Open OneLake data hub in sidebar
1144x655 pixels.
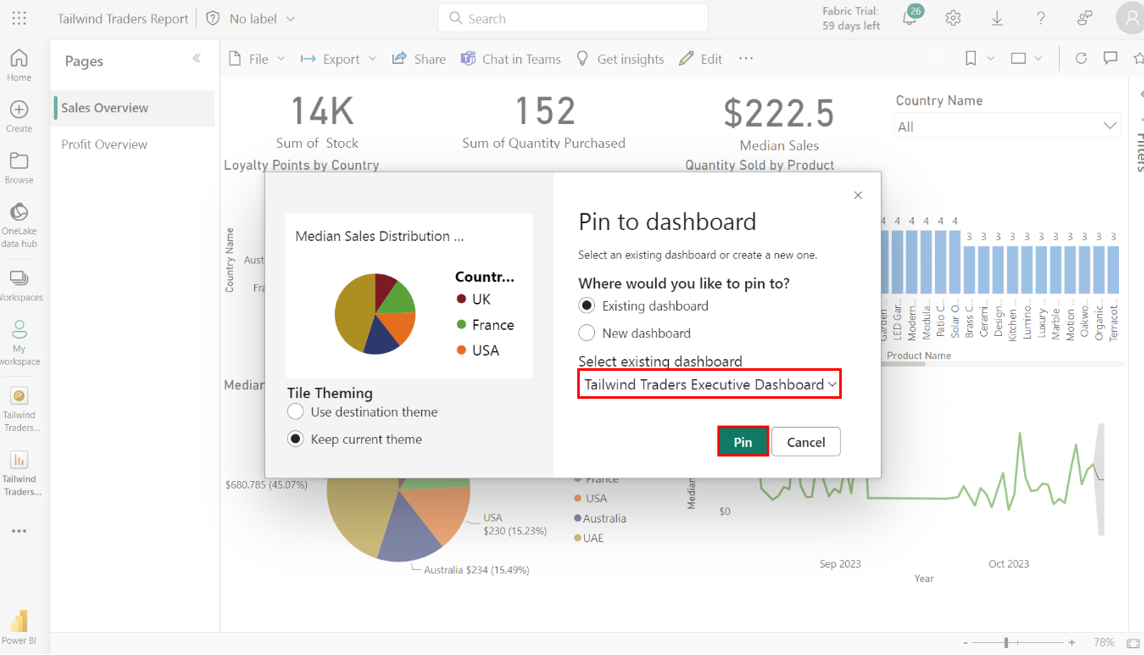pos(19,224)
